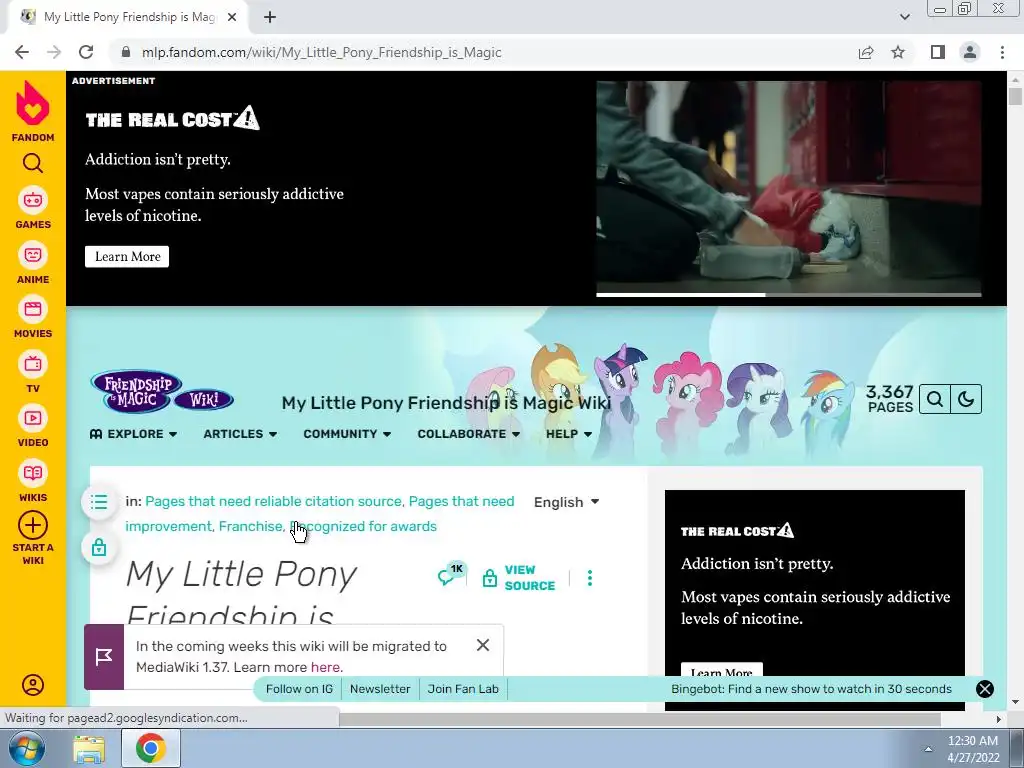Screen dimensions: 1024x768
Task: Click the horizontal scrollbar
Action: pyautogui.click(x=640, y=719)
